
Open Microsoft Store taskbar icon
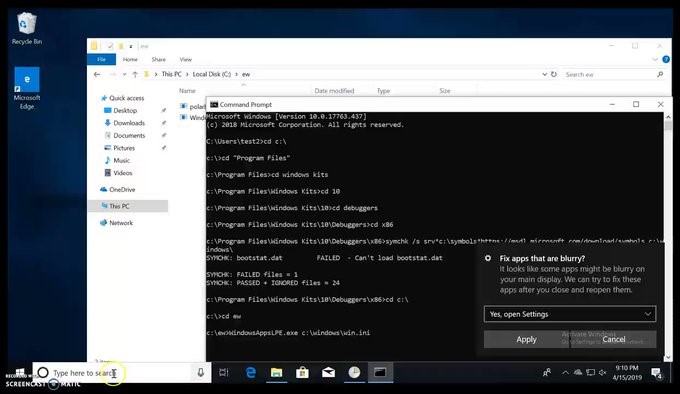pos(302,372)
